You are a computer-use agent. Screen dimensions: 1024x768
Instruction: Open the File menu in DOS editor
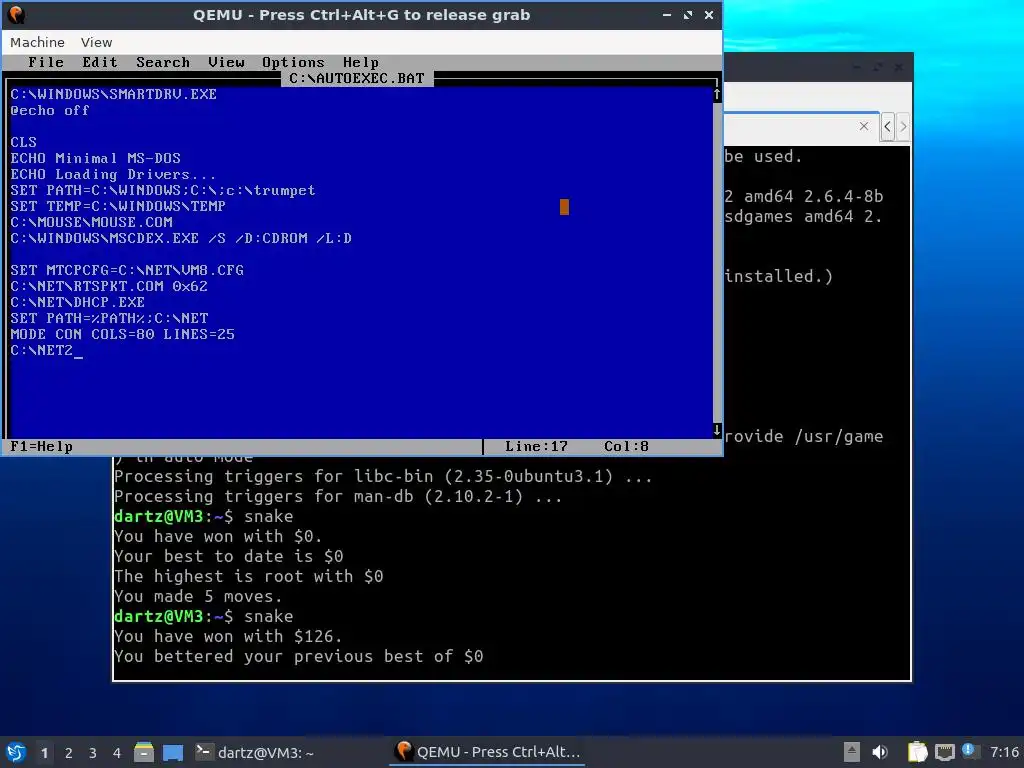tap(46, 62)
